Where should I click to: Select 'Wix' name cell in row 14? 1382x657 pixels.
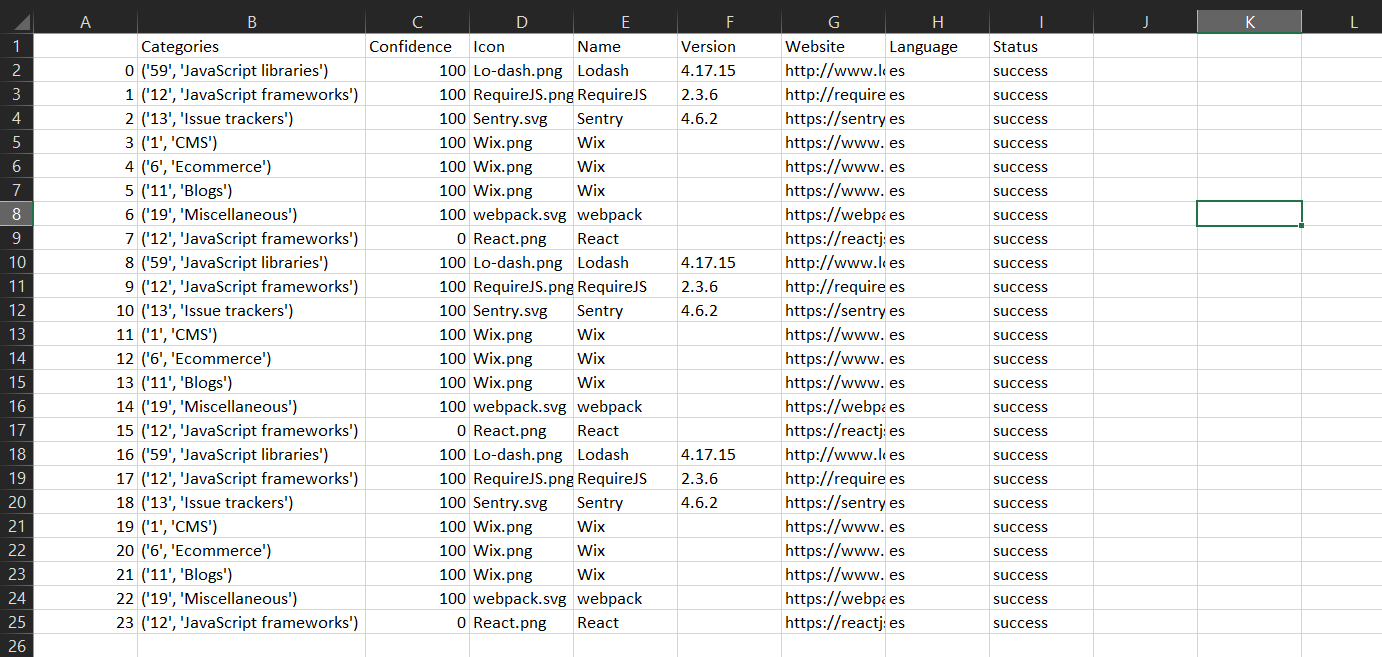(x=625, y=358)
